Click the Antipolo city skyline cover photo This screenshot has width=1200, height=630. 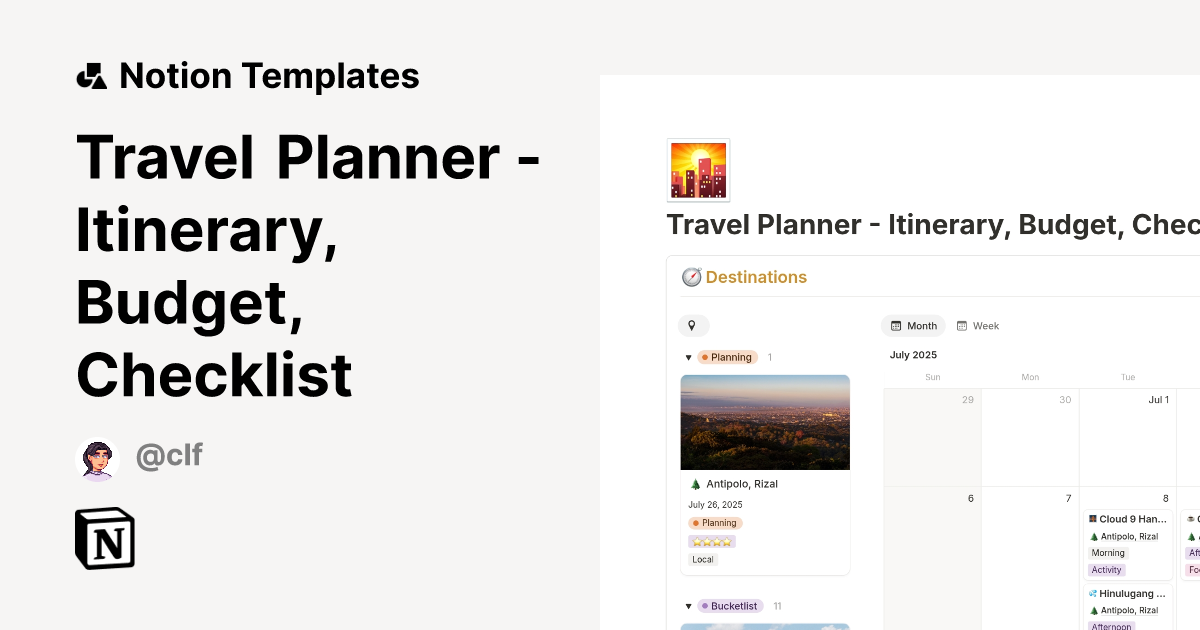(x=765, y=422)
